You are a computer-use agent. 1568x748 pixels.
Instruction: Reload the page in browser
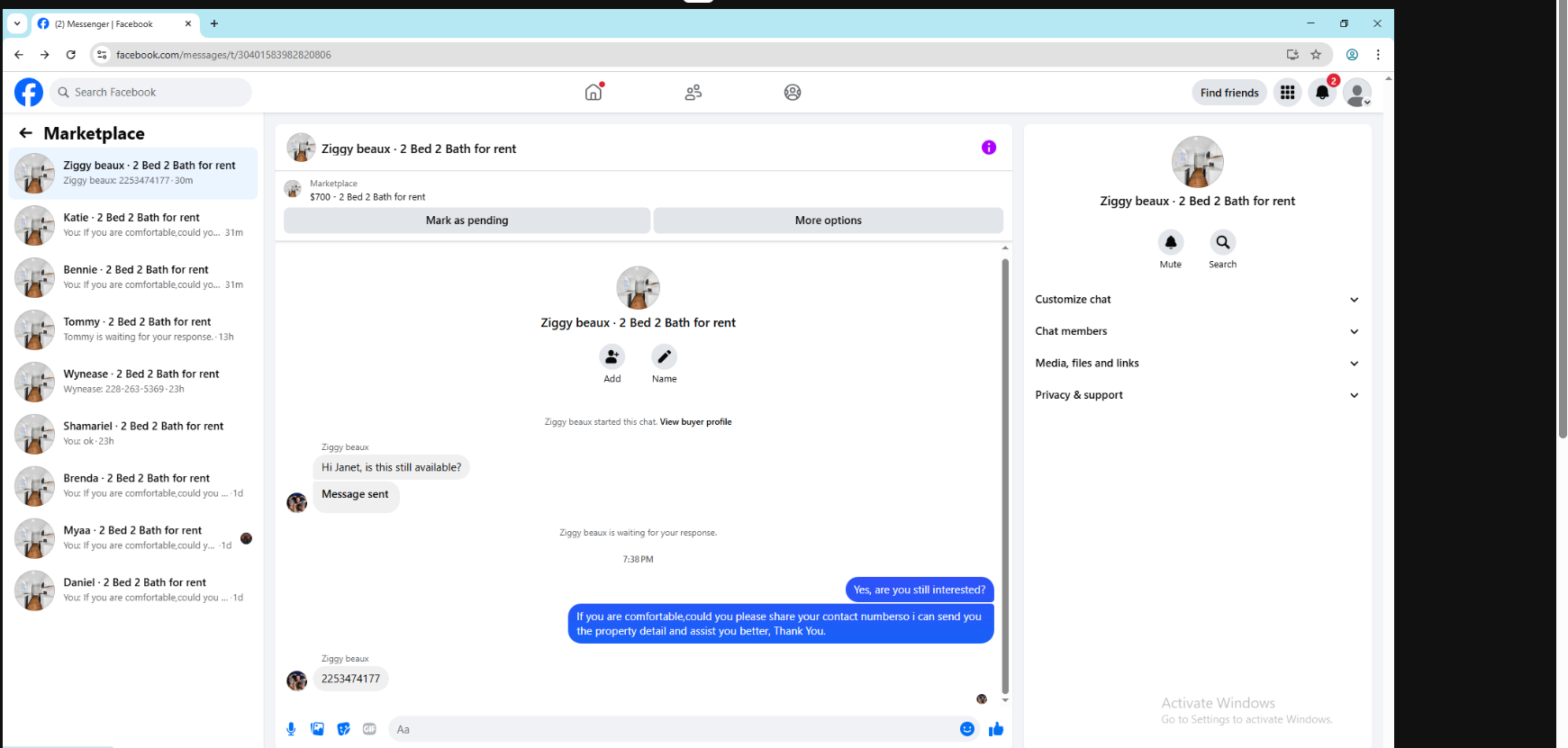coord(71,55)
